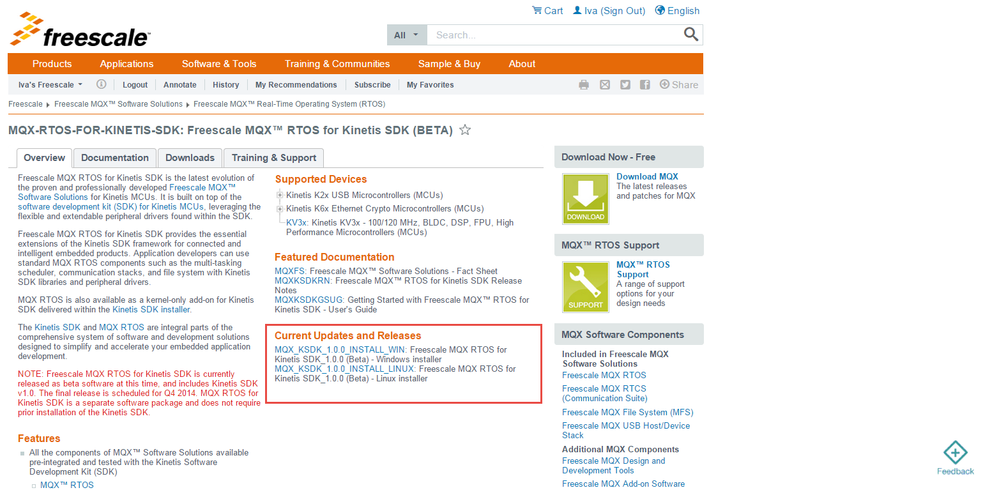The image size is (999, 490).
Task: Open the Kinetis SDK installer link
Action: point(151,310)
